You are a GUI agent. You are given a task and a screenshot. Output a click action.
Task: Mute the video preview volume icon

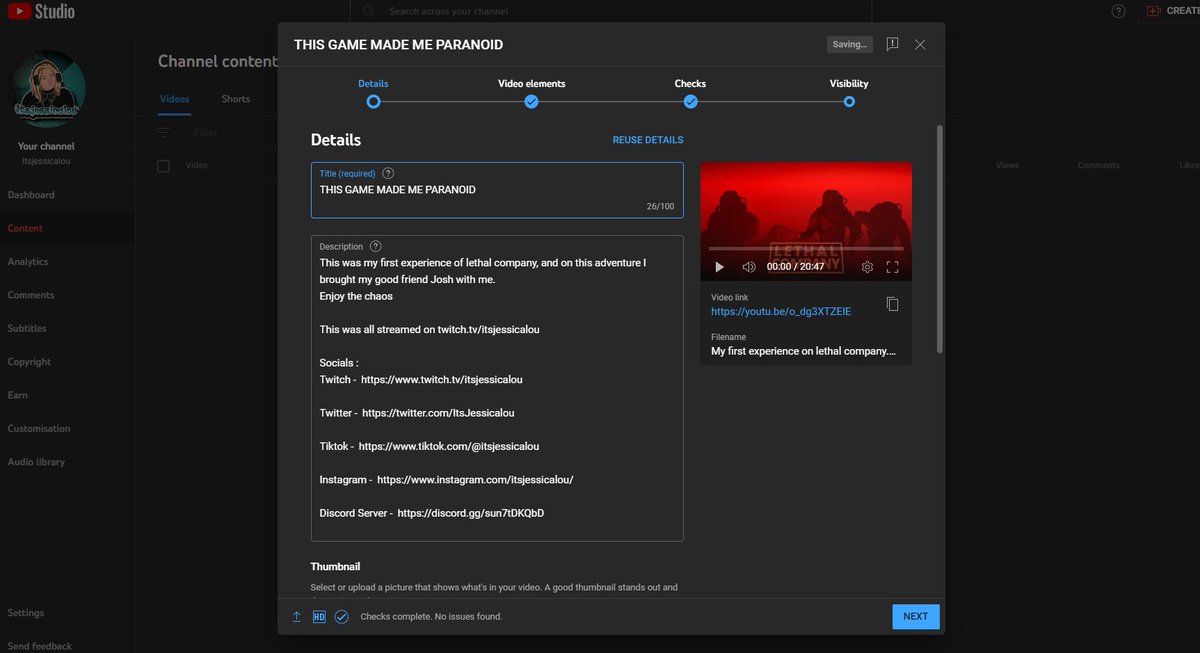tap(749, 267)
